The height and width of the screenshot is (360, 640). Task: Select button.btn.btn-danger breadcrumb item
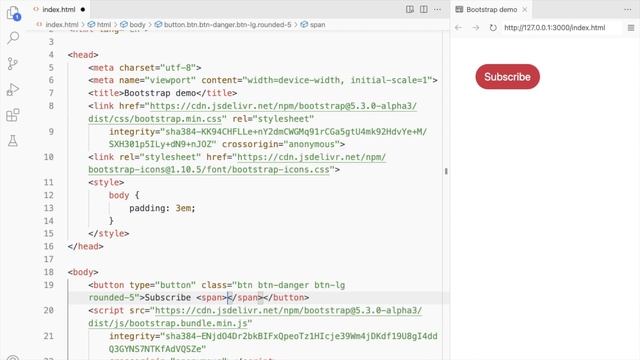[227, 24]
